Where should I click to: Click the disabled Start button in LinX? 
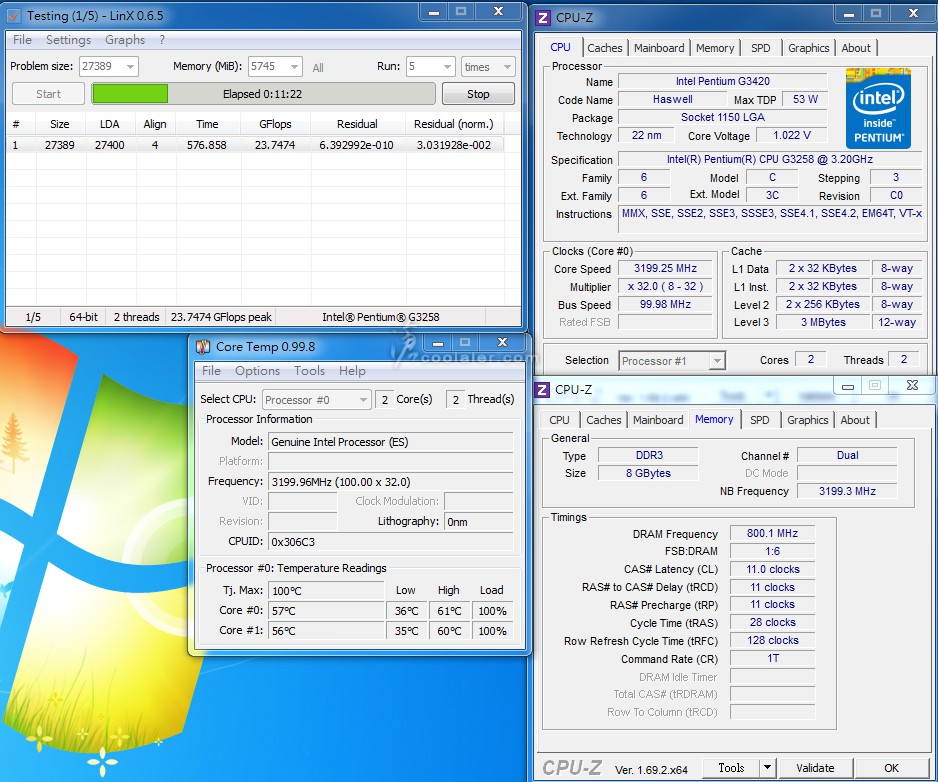[48, 94]
